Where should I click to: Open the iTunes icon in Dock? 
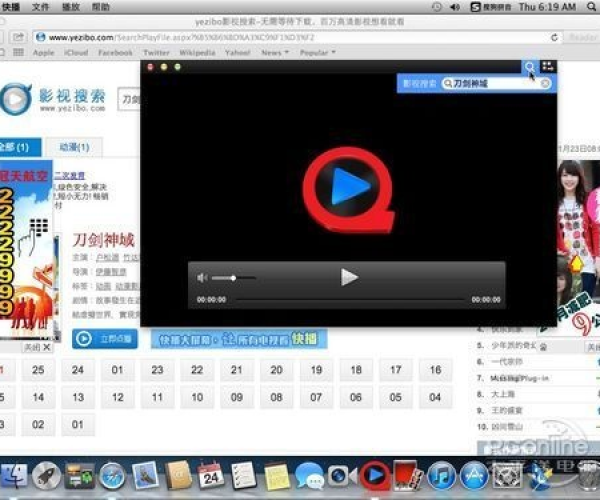coord(441,475)
